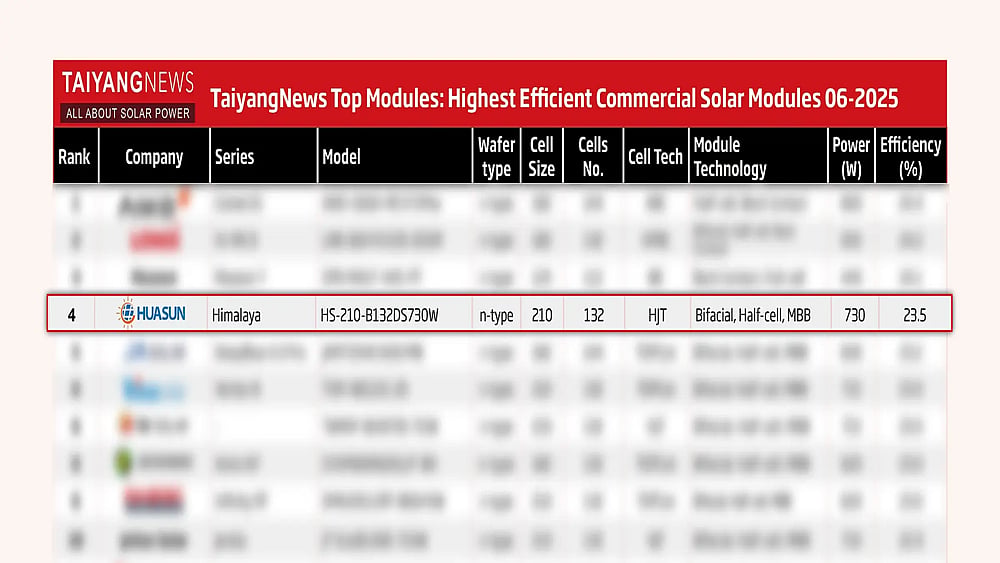Click the 'HJT' cell tech value
1000x563 pixels.
click(x=657, y=315)
